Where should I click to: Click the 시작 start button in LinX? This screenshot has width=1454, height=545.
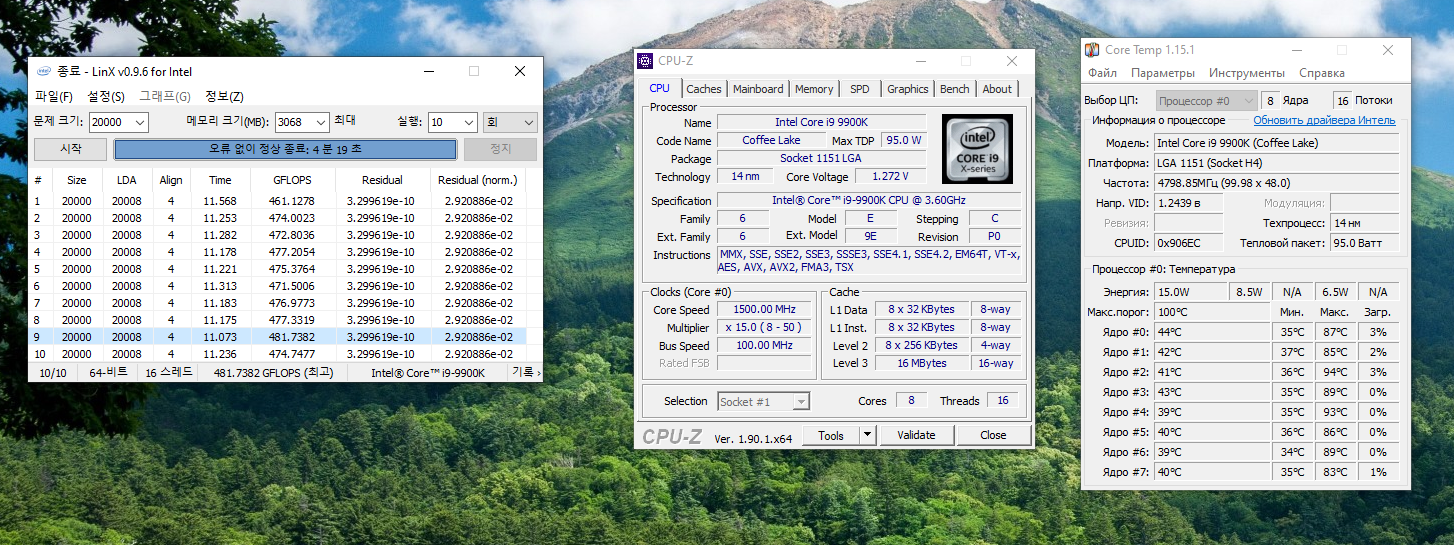(x=71, y=149)
